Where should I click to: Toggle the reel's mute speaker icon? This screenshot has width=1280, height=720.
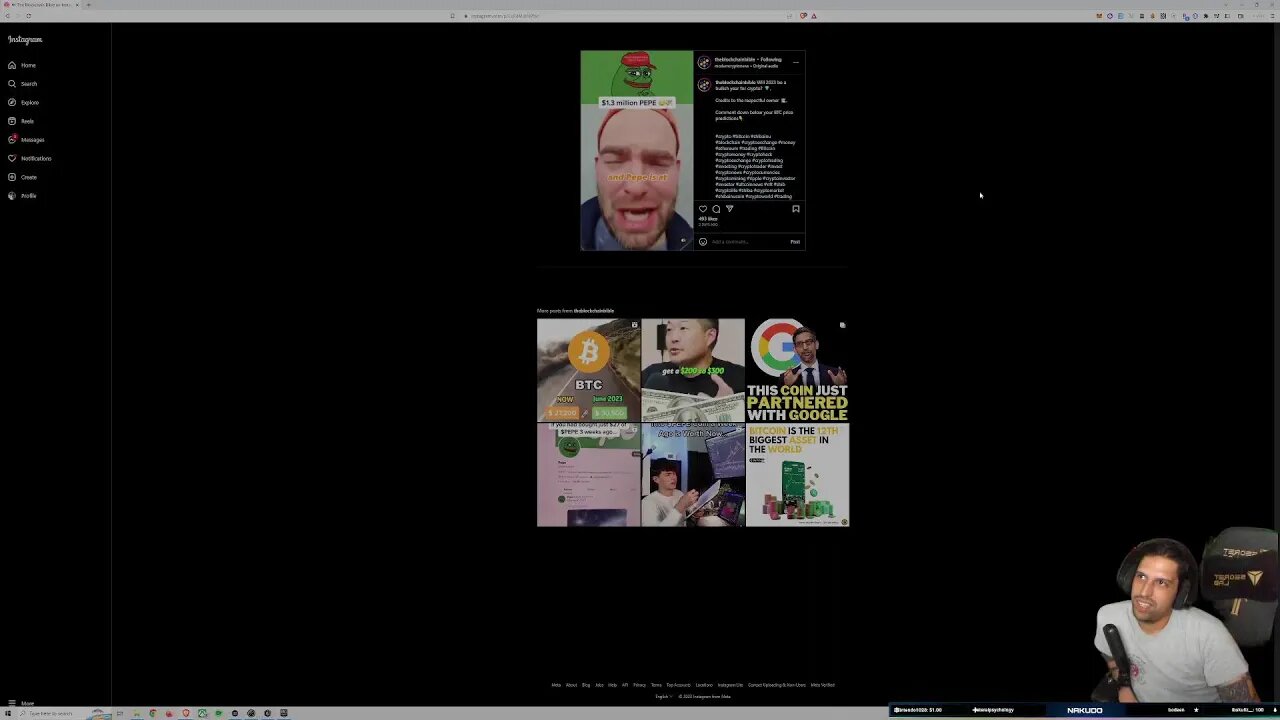(684, 240)
